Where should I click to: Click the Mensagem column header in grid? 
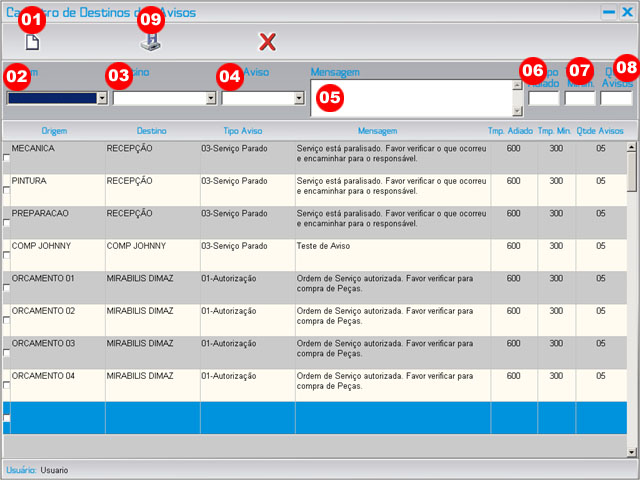(377, 131)
